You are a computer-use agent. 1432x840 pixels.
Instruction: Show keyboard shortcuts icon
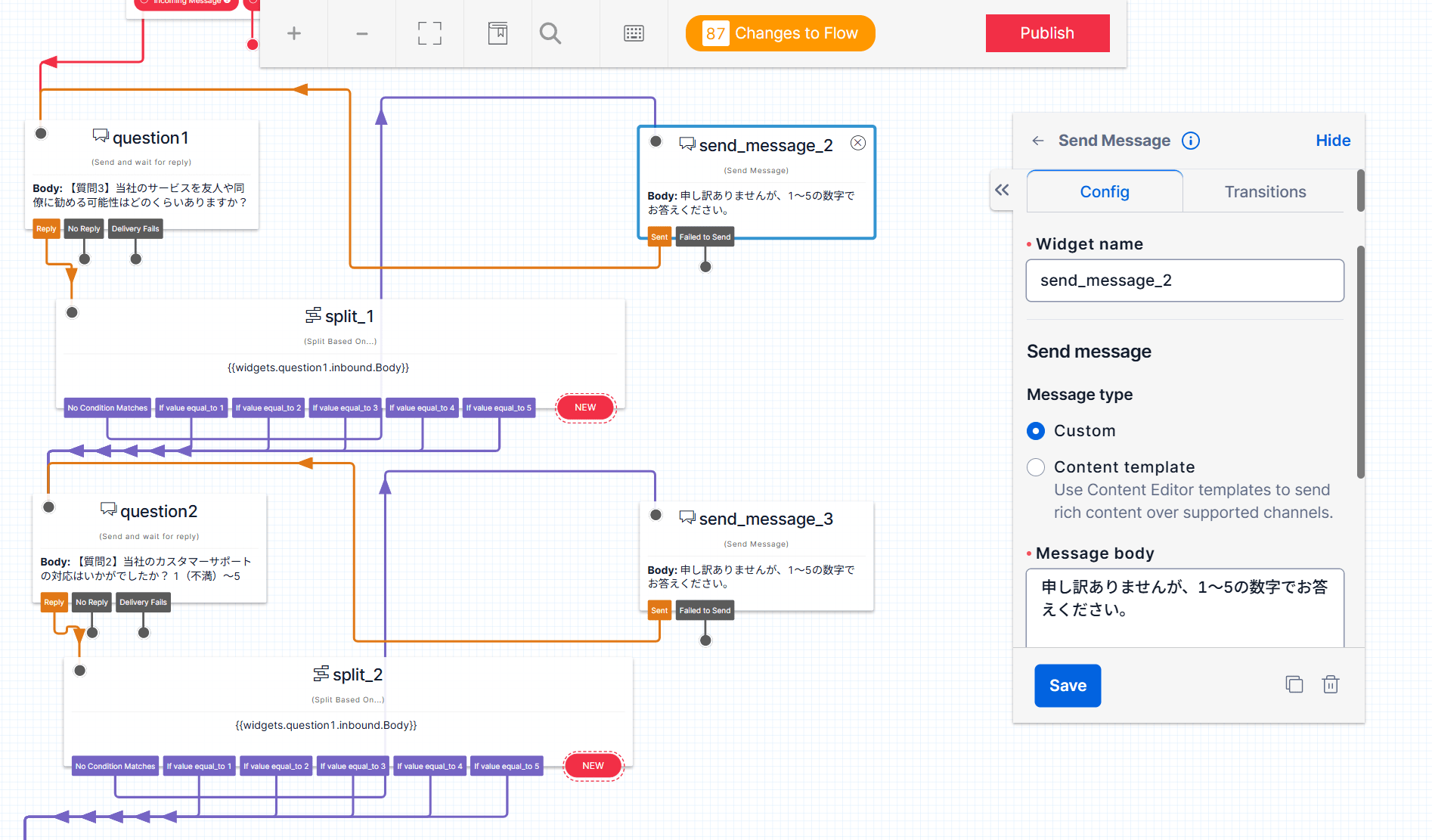[634, 33]
